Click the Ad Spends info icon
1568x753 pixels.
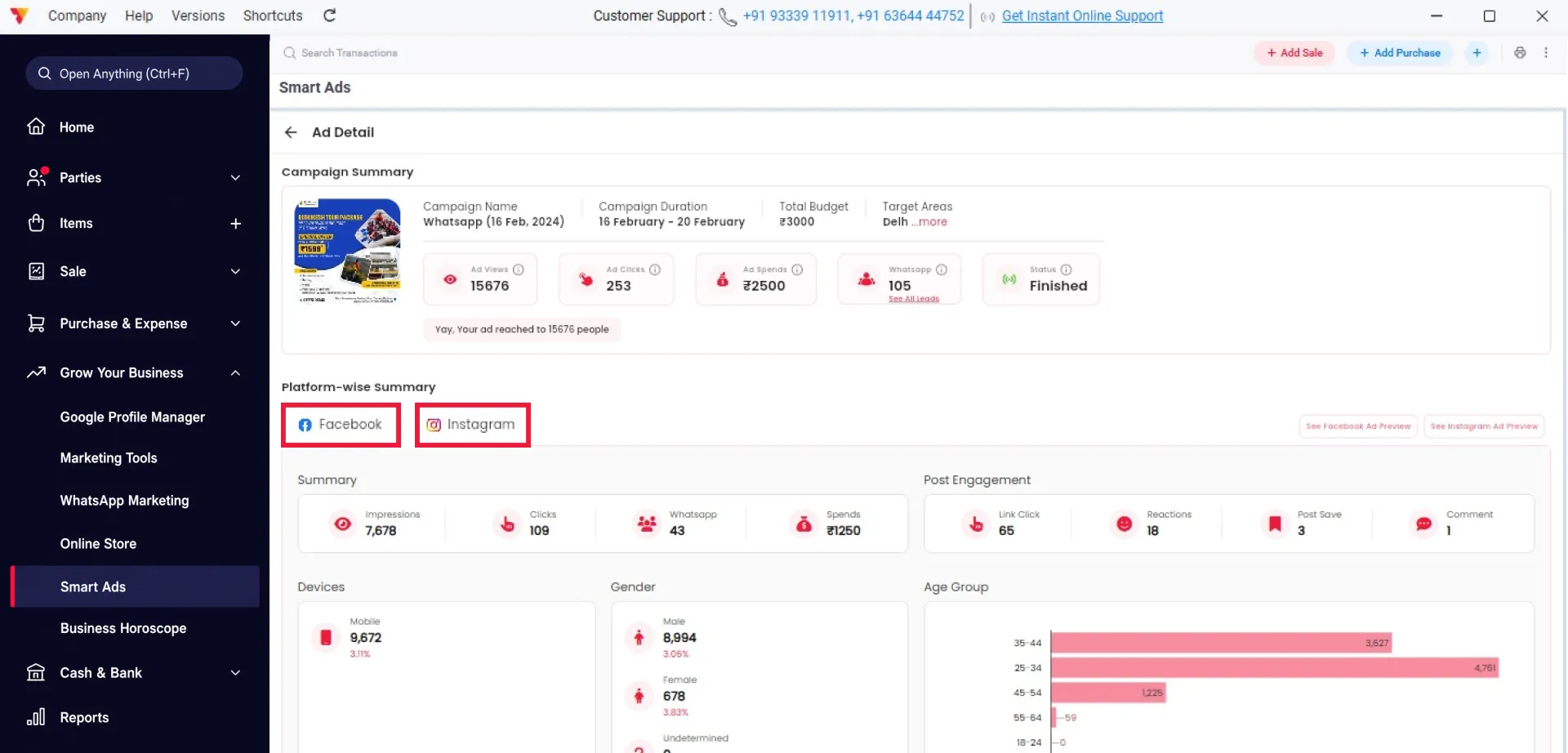(797, 270)
